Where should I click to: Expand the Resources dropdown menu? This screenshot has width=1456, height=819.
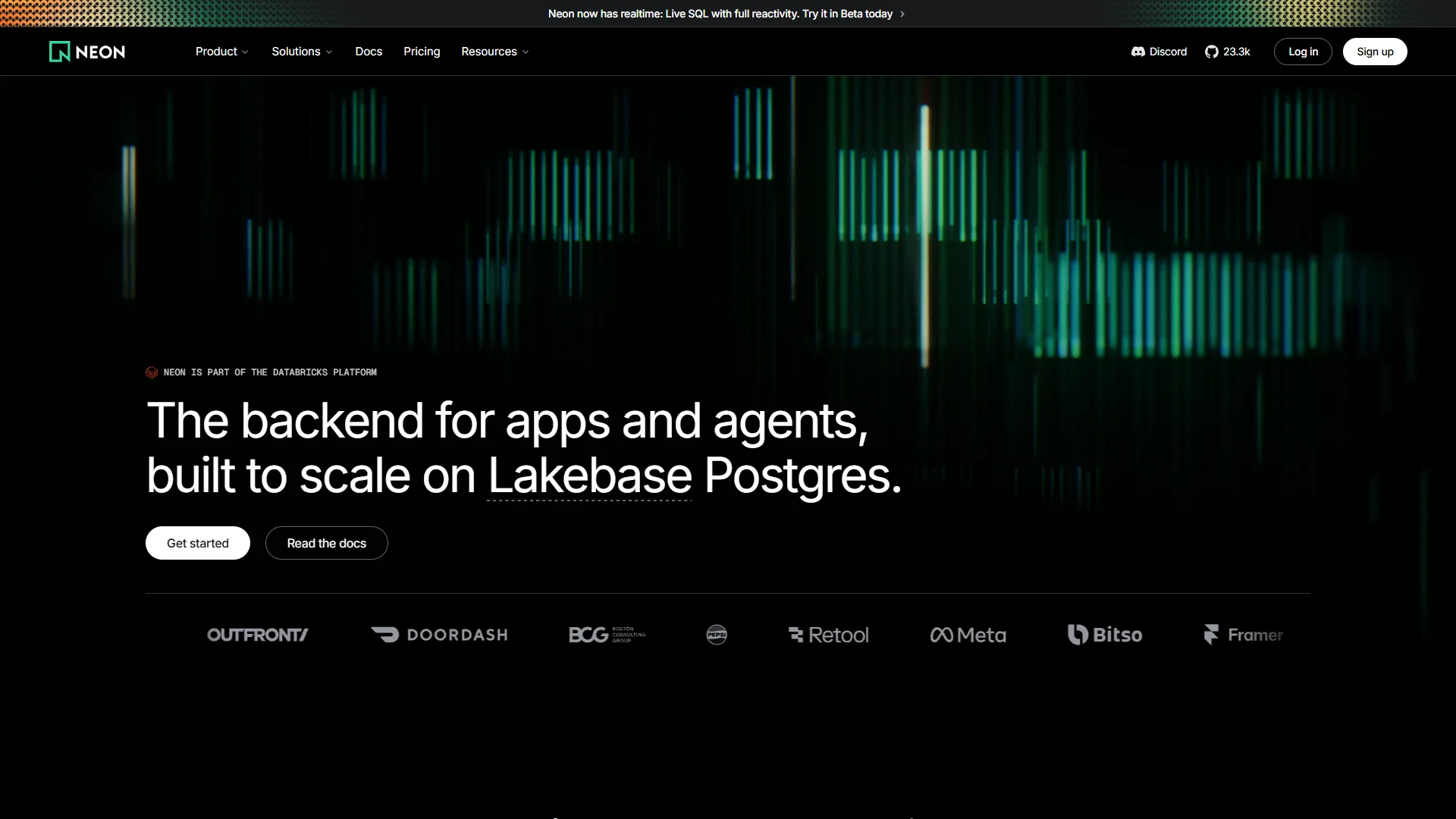(495, 52)
